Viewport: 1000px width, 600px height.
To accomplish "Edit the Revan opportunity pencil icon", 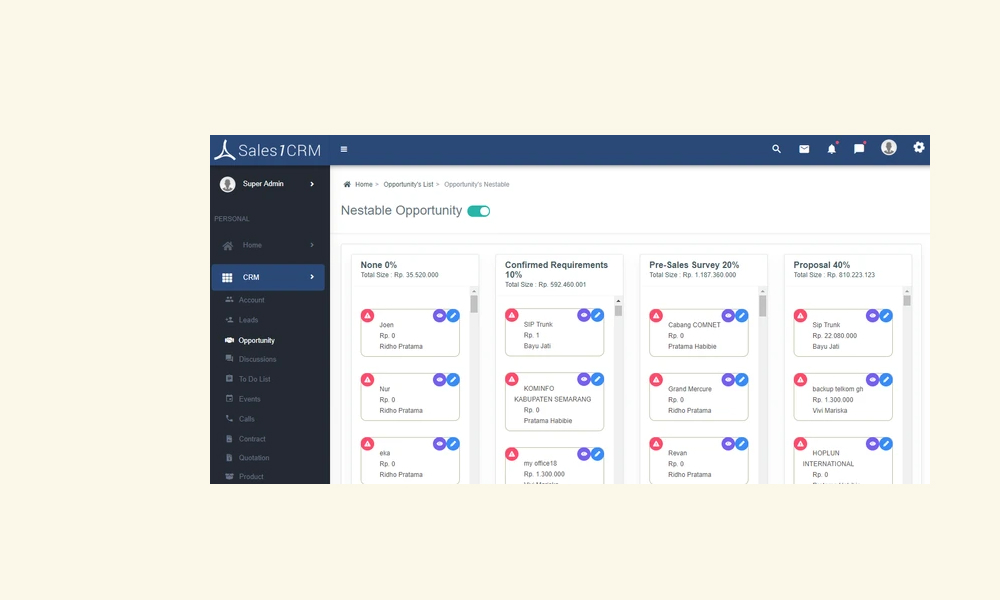I will (742, 444).
